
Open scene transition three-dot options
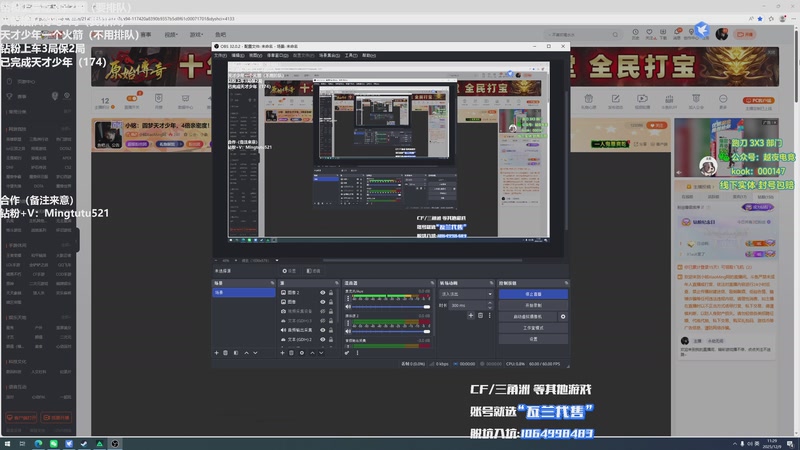tap(490, 316)
